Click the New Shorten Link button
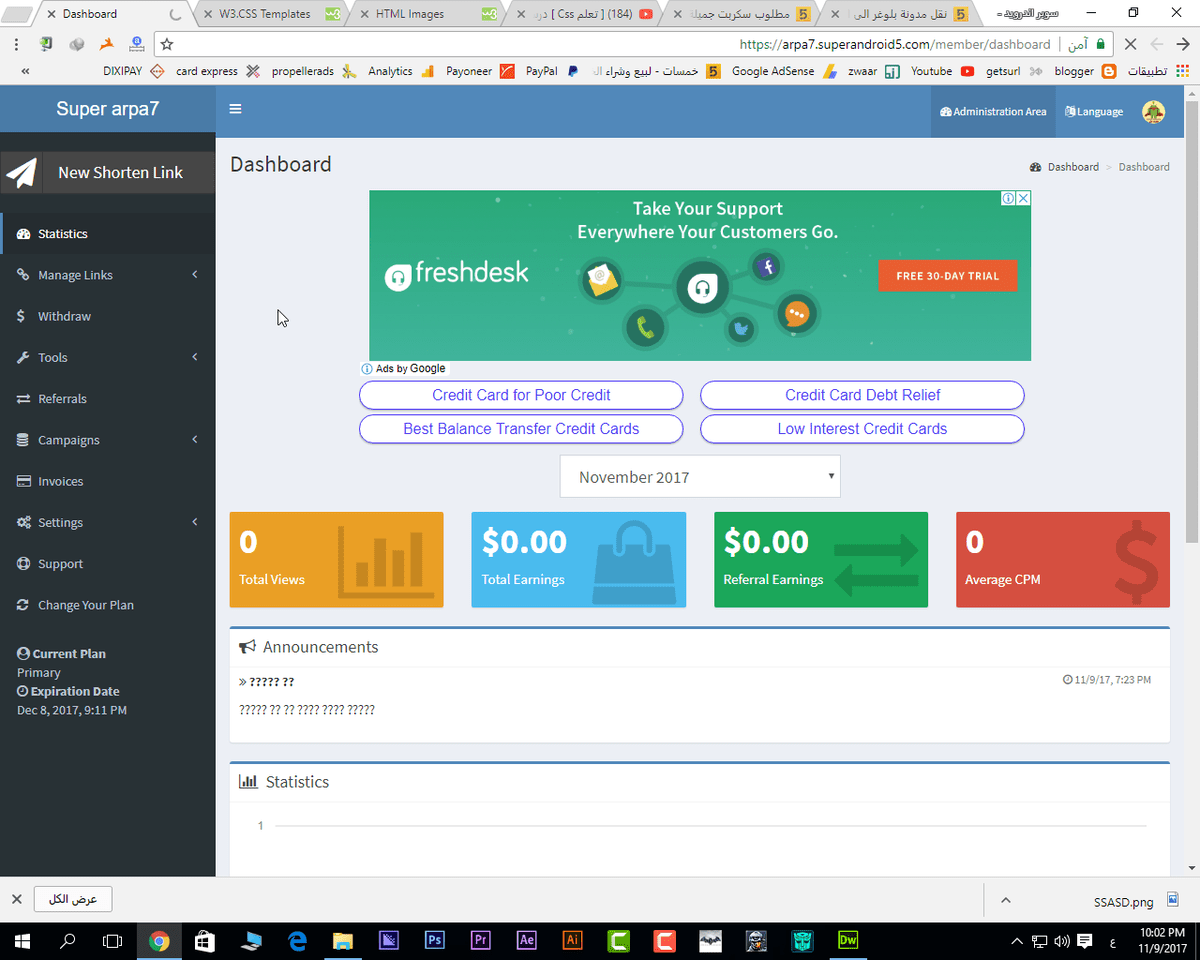 [108, 172]
